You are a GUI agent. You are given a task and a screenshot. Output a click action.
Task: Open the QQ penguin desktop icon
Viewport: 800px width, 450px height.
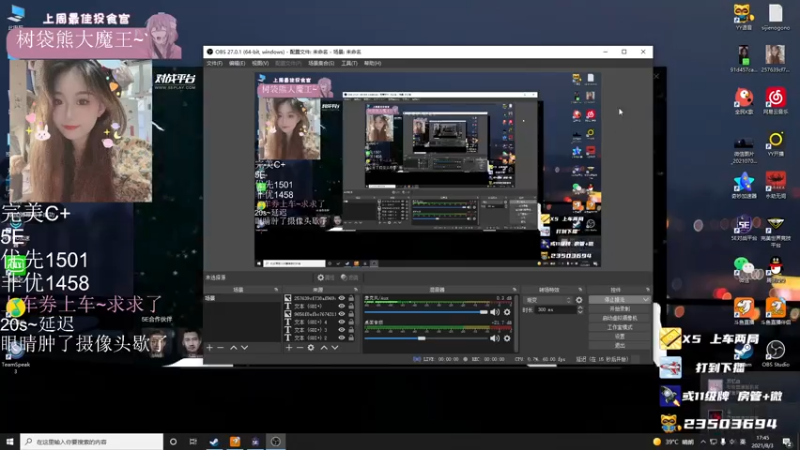tap(776, 269)
